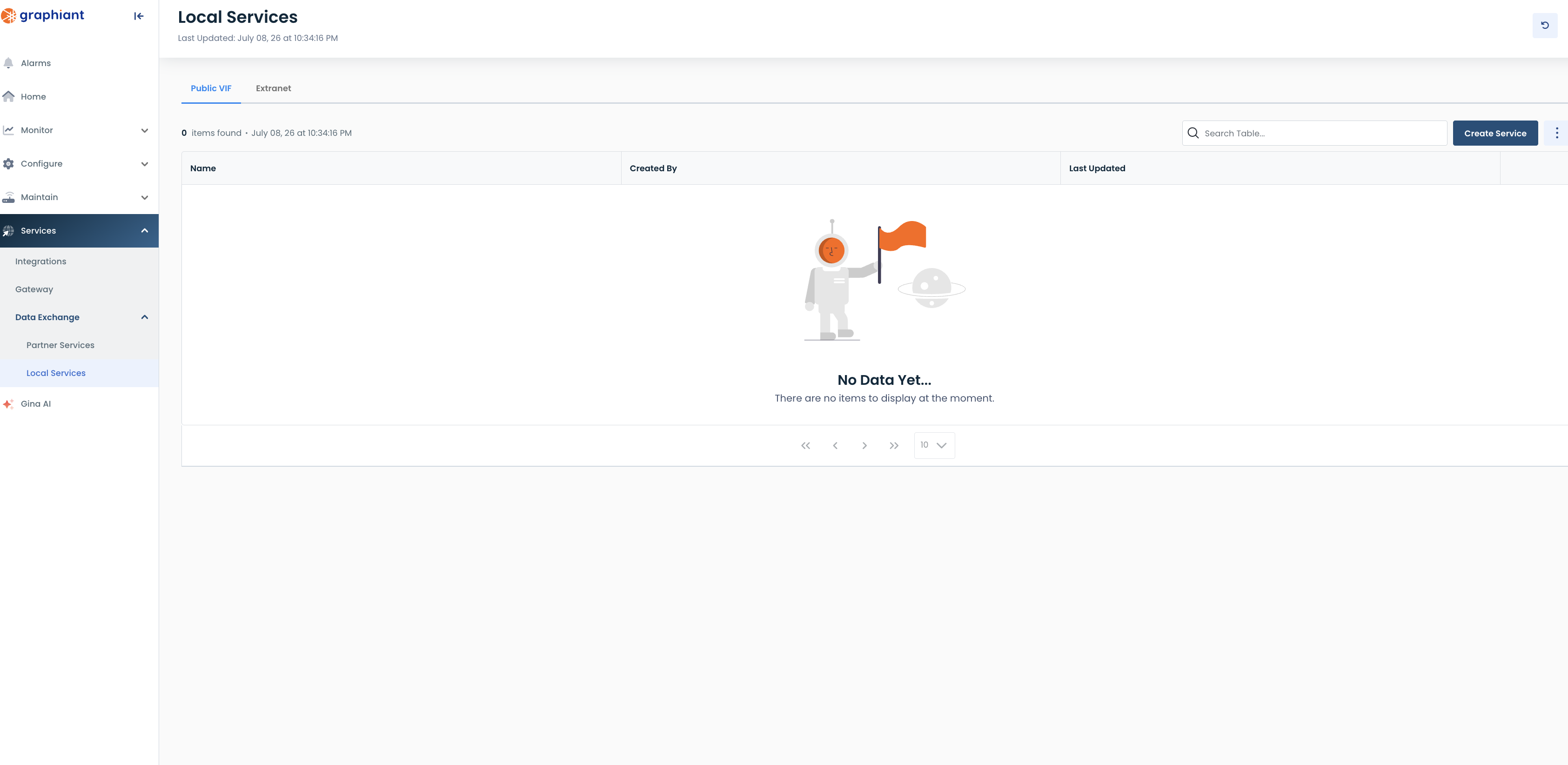The height and width of the screenshot is (765, 1568).
Task: Click the Create Service button
Action: tap(1495, 133)
